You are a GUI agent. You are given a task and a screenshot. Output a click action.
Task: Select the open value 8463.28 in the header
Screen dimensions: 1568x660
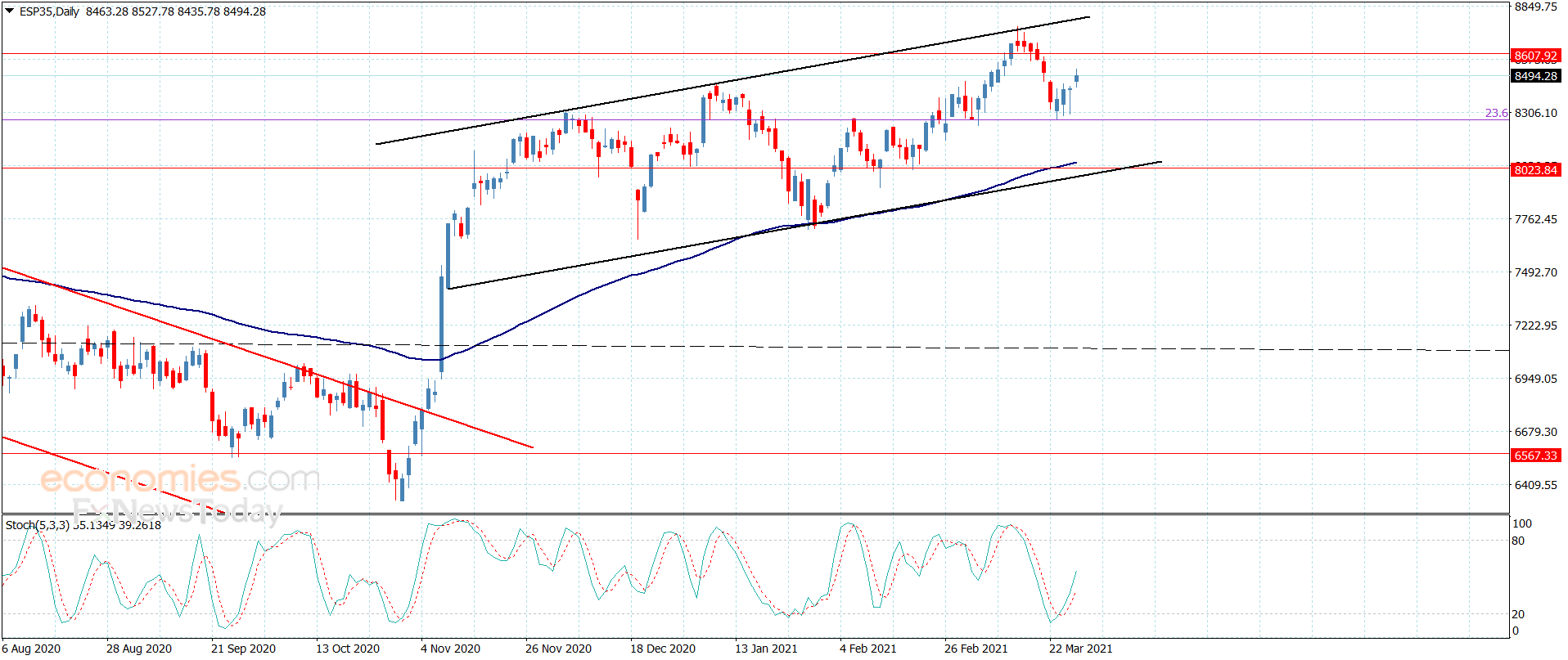[x=107, y=11]
